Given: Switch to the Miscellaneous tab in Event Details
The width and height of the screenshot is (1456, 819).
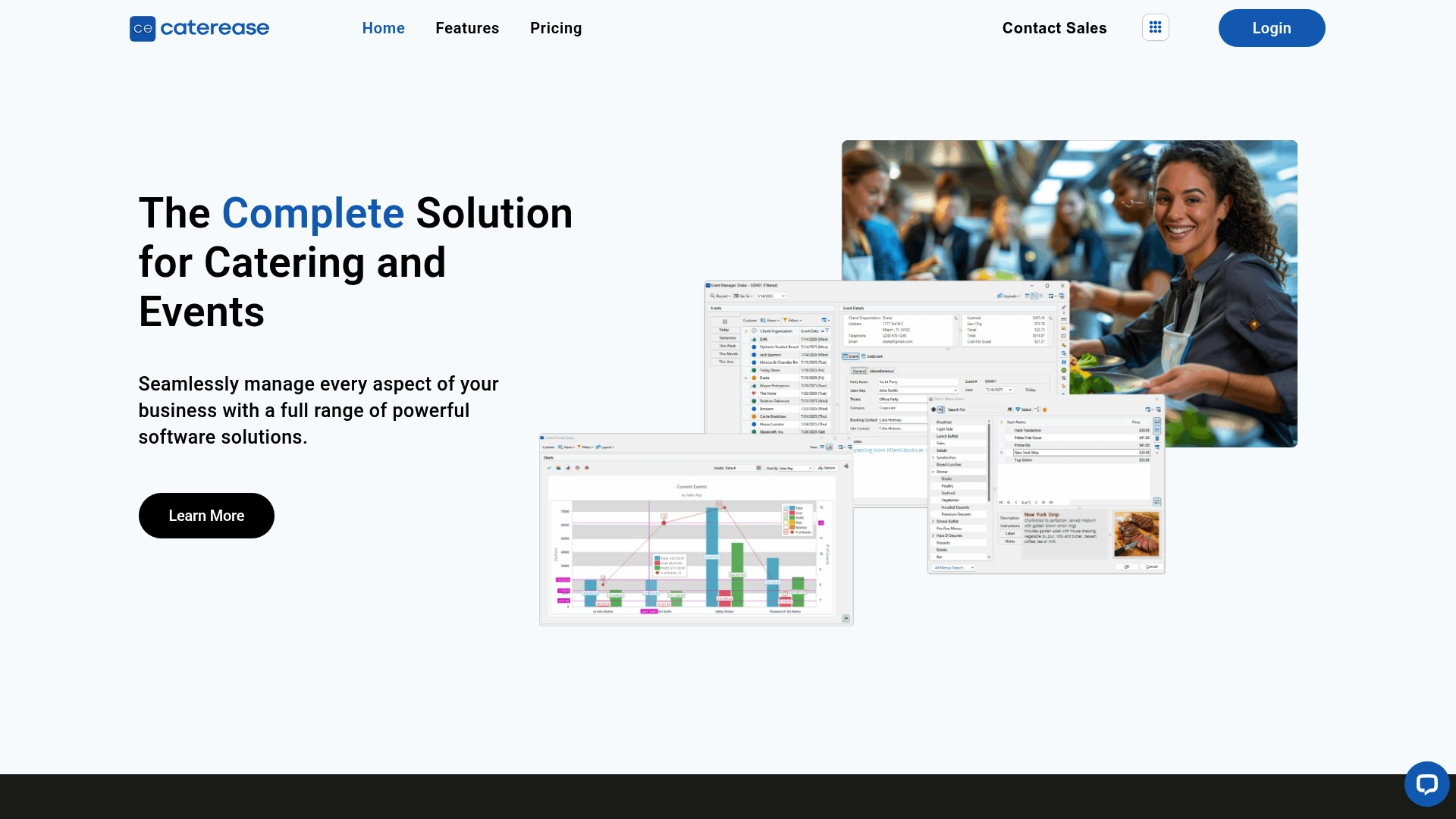Looking at the screenshot, I should [x=881, y=371].
